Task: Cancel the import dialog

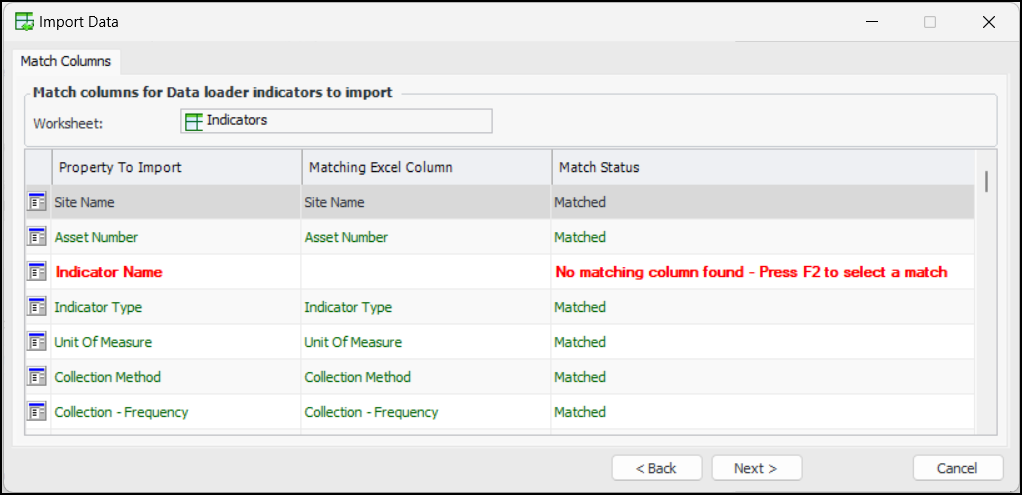Action: click(957, 468)
